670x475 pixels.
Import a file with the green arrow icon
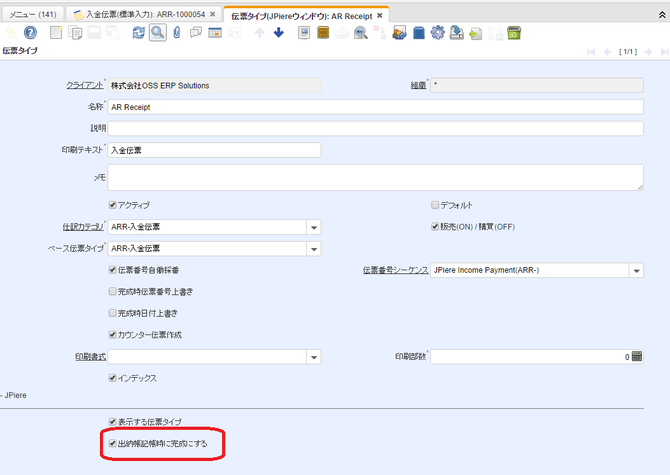coord(476,33)
